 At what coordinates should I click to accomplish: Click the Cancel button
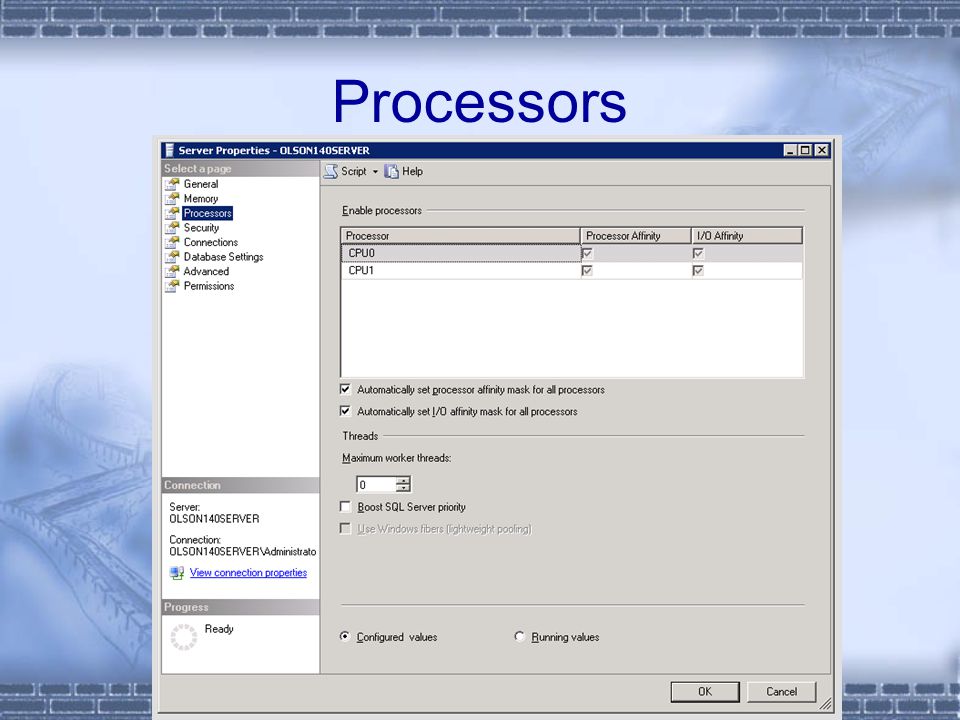(781, 692)
